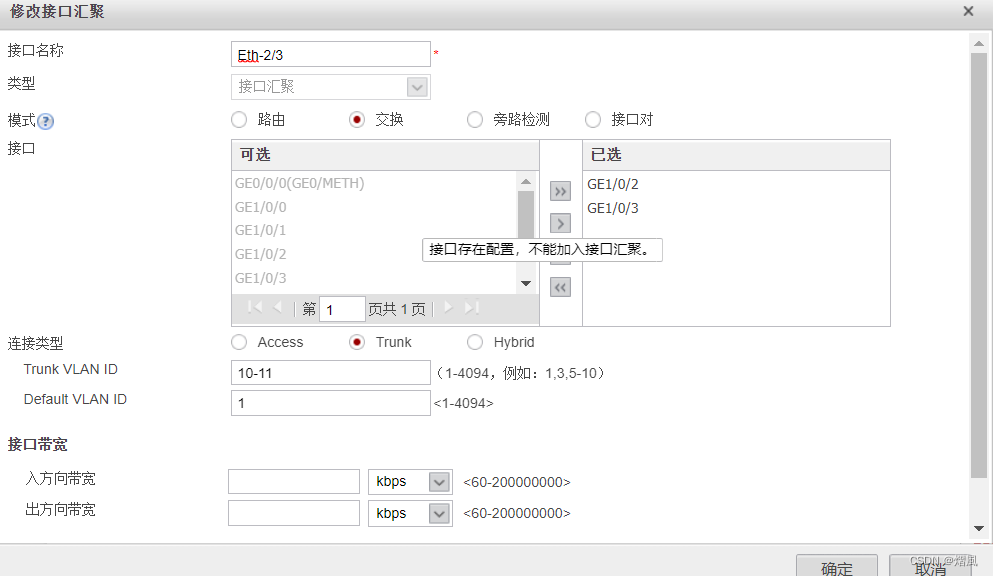The width and height of the screenshot is (993, 576).
Task: Click the Trunk VLAN ID input field
Action: tap(331, 373)
